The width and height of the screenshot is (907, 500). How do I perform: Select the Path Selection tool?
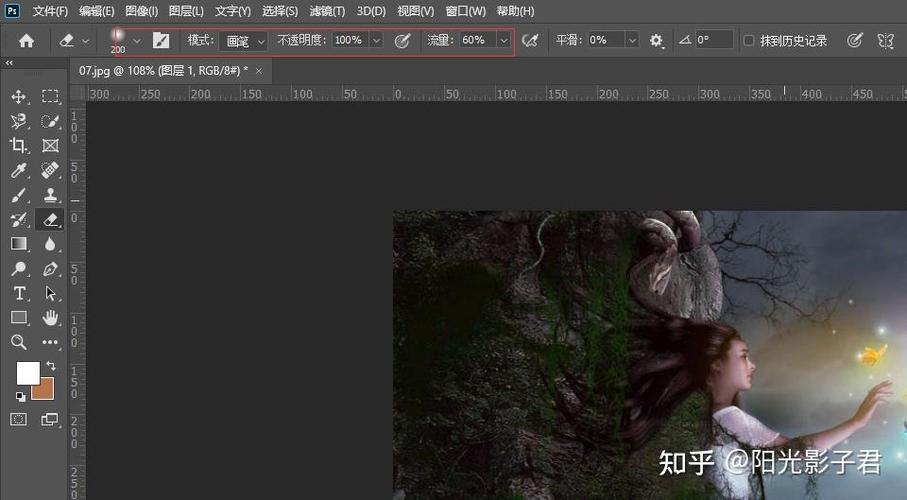tap(50, 293)
